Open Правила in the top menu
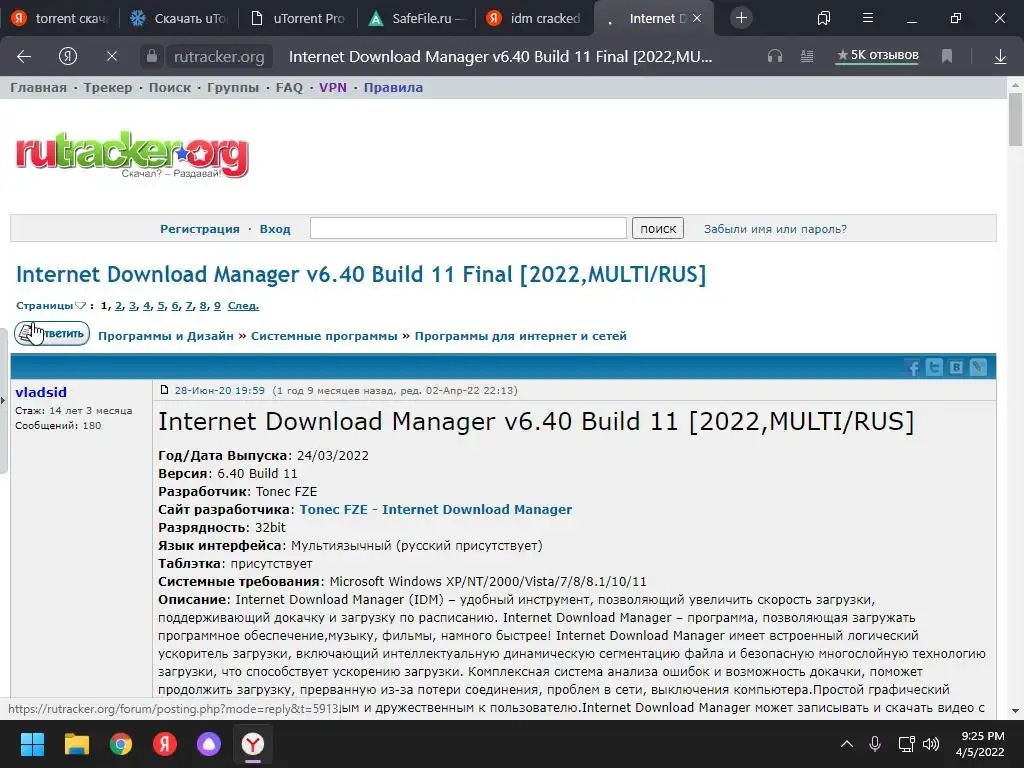This screenshot has height=768, width=1024. pos(393,88)
